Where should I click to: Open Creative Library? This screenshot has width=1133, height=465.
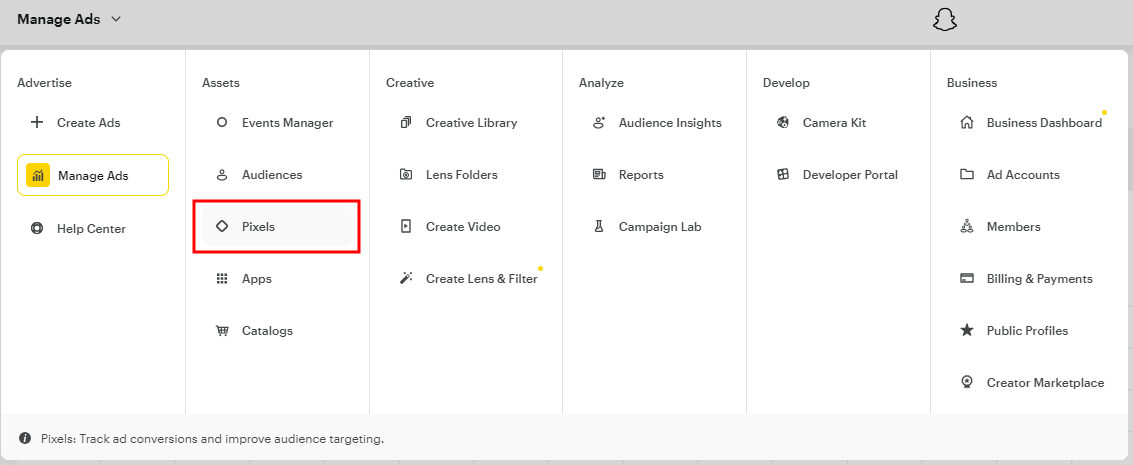pos(471,123)
